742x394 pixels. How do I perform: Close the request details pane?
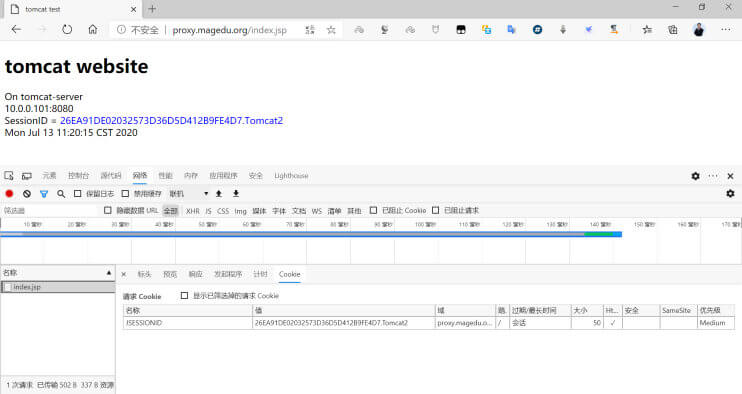(x=124, y=274)
